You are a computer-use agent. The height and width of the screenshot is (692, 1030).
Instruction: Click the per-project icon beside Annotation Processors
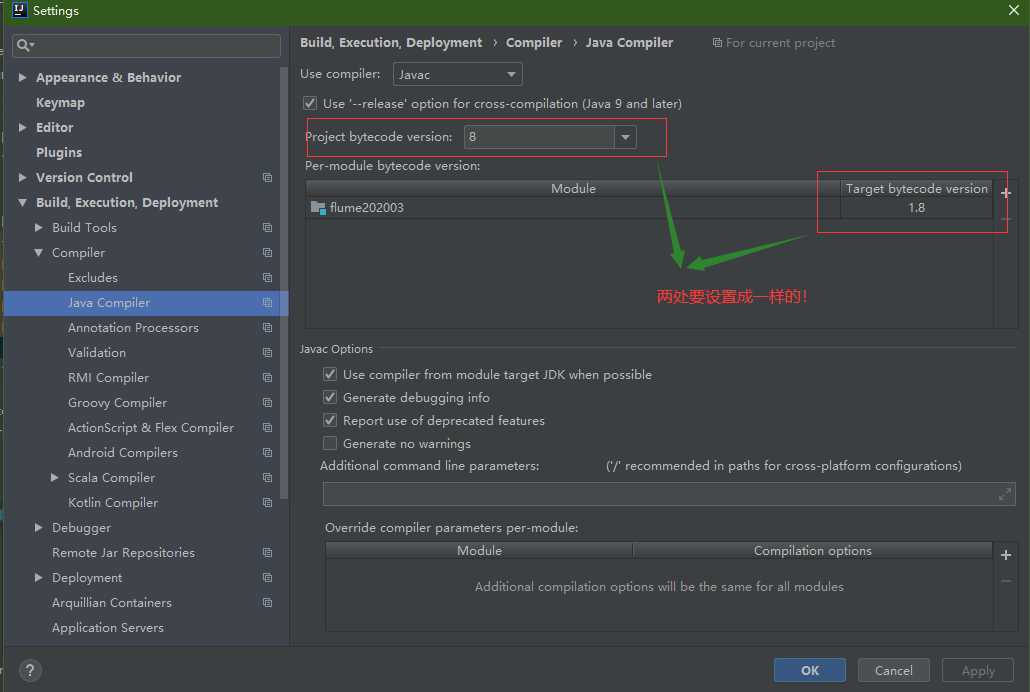[x=267, y=327]
